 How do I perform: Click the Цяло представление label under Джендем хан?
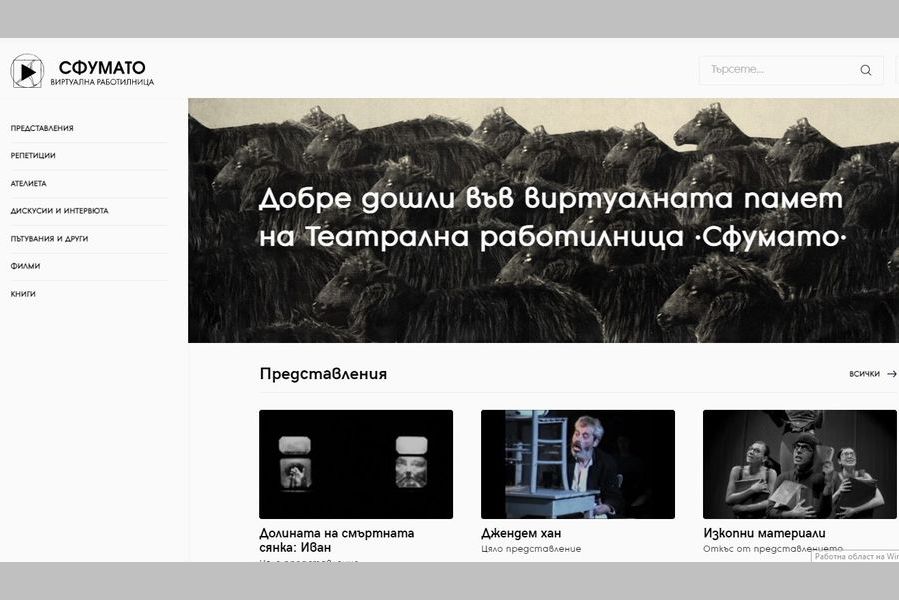click(531, 549)
